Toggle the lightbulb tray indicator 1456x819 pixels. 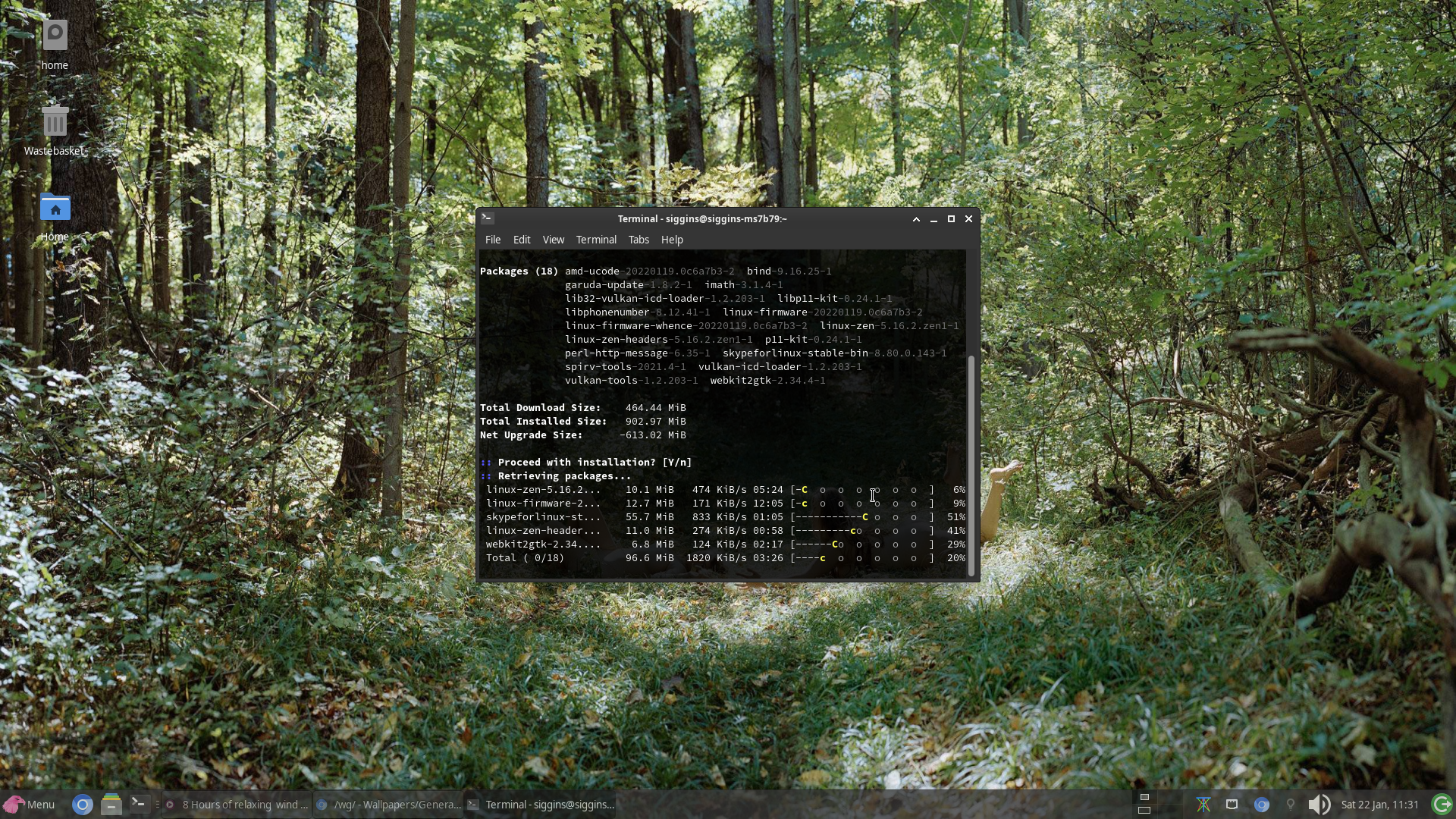pos(1290,805)
